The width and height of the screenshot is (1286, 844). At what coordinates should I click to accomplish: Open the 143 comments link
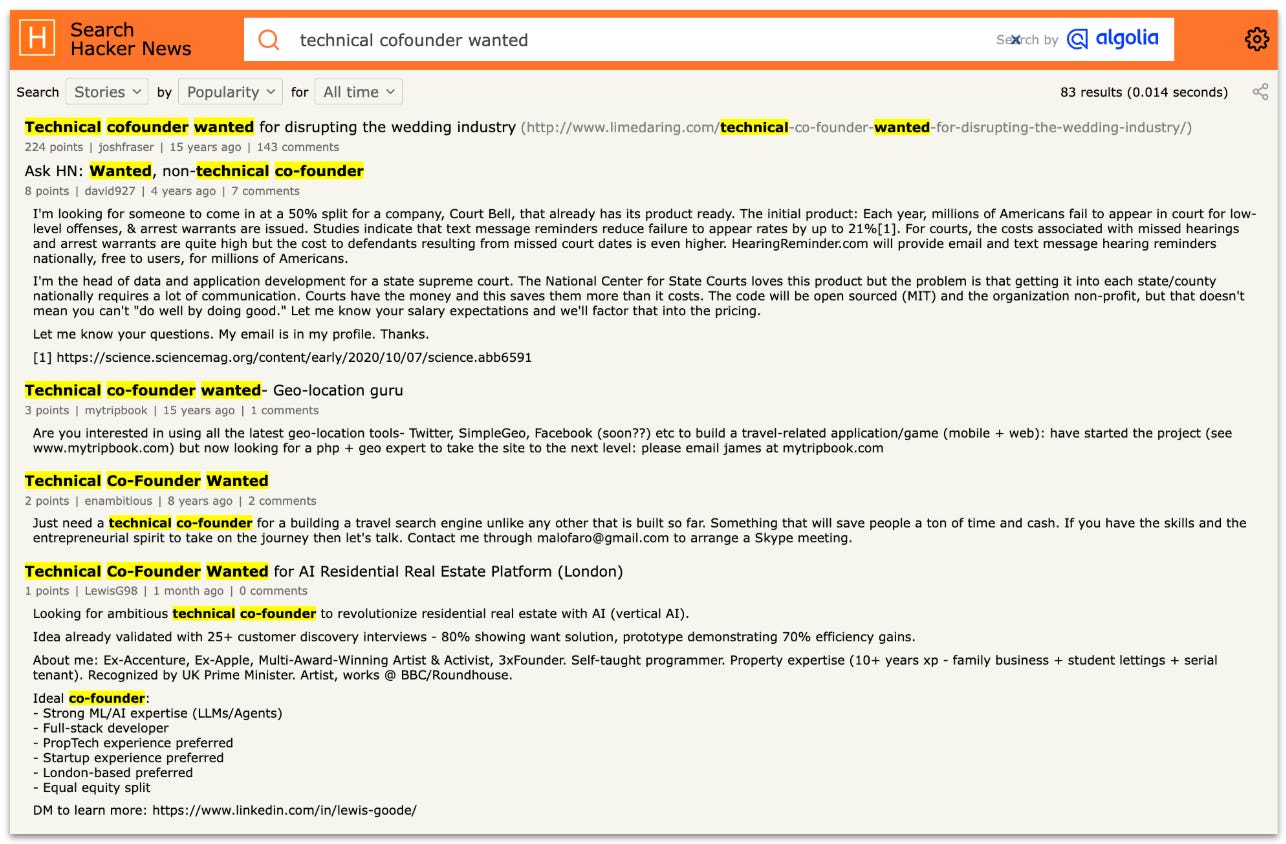298,147
